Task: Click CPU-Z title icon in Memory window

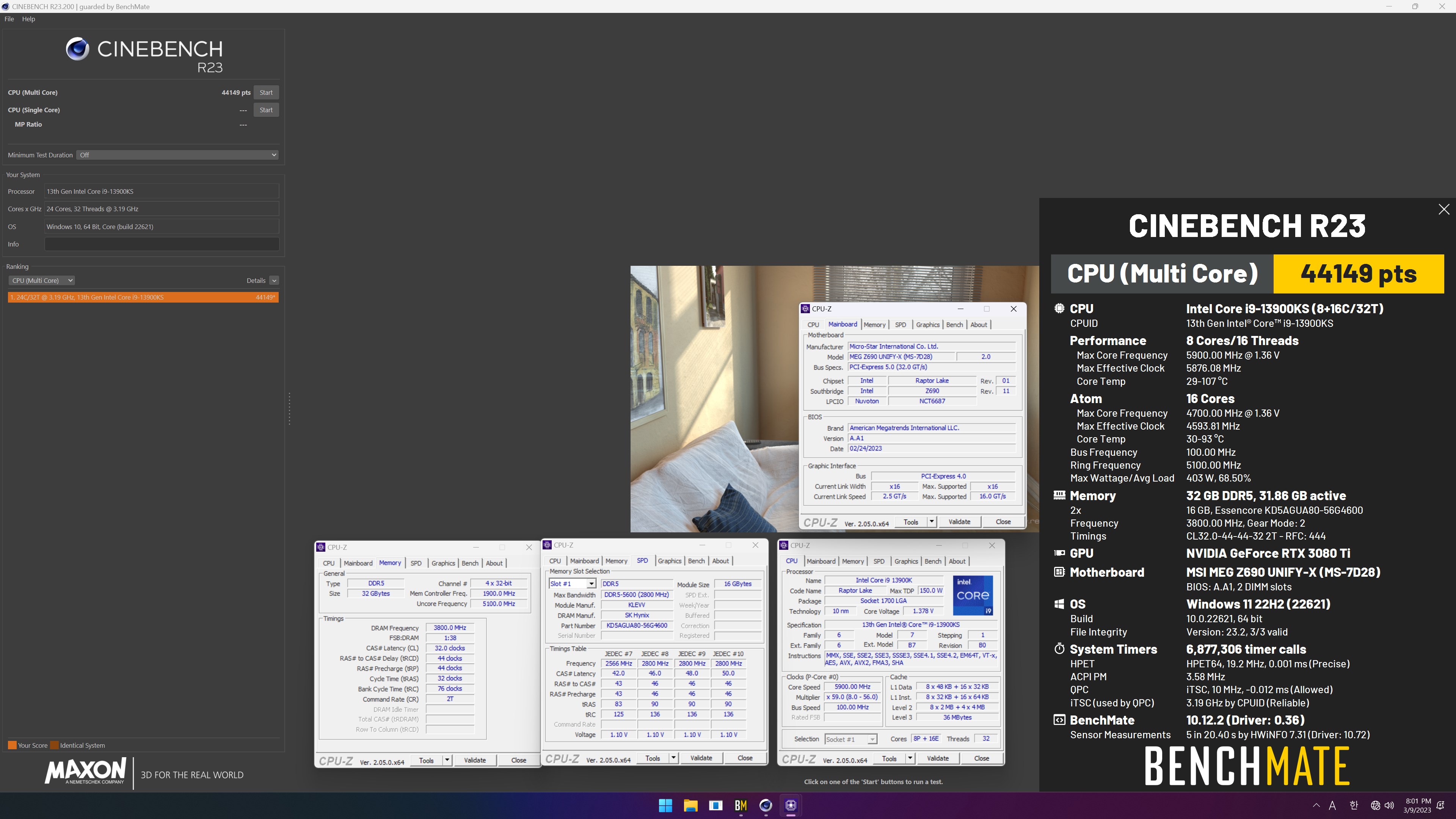Action: pos(320,547)
